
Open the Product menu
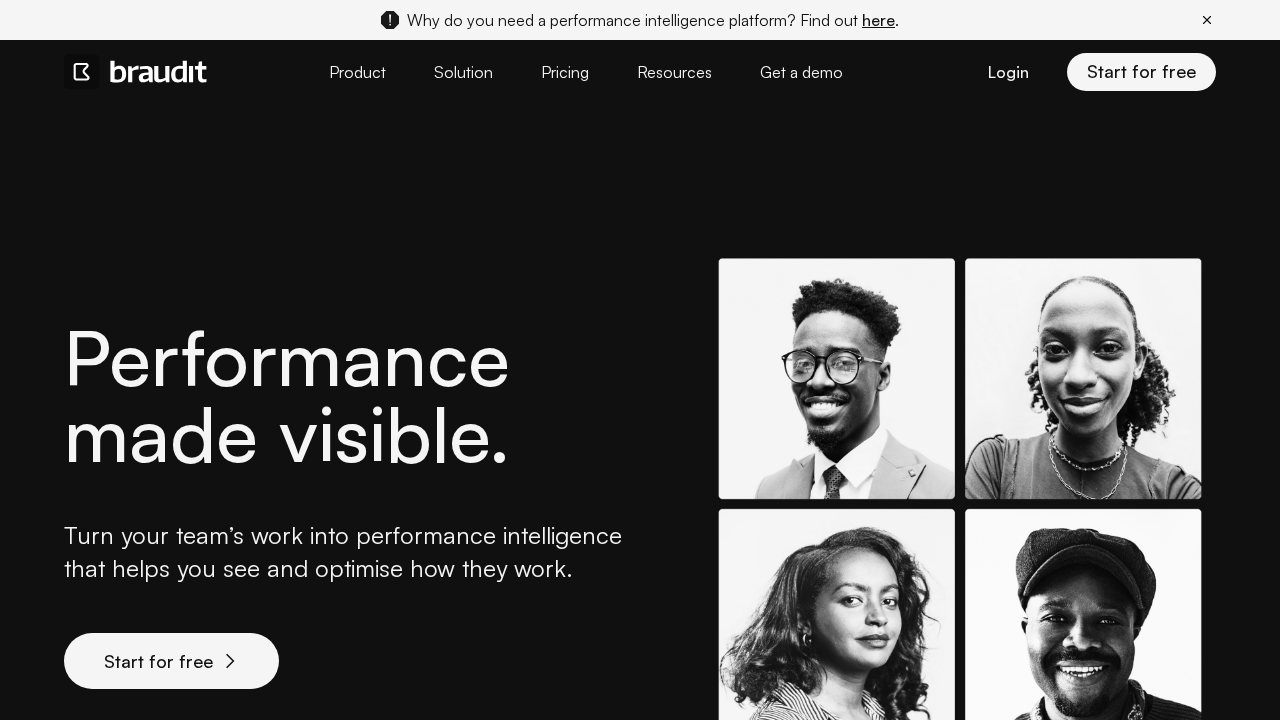[357, 72]
